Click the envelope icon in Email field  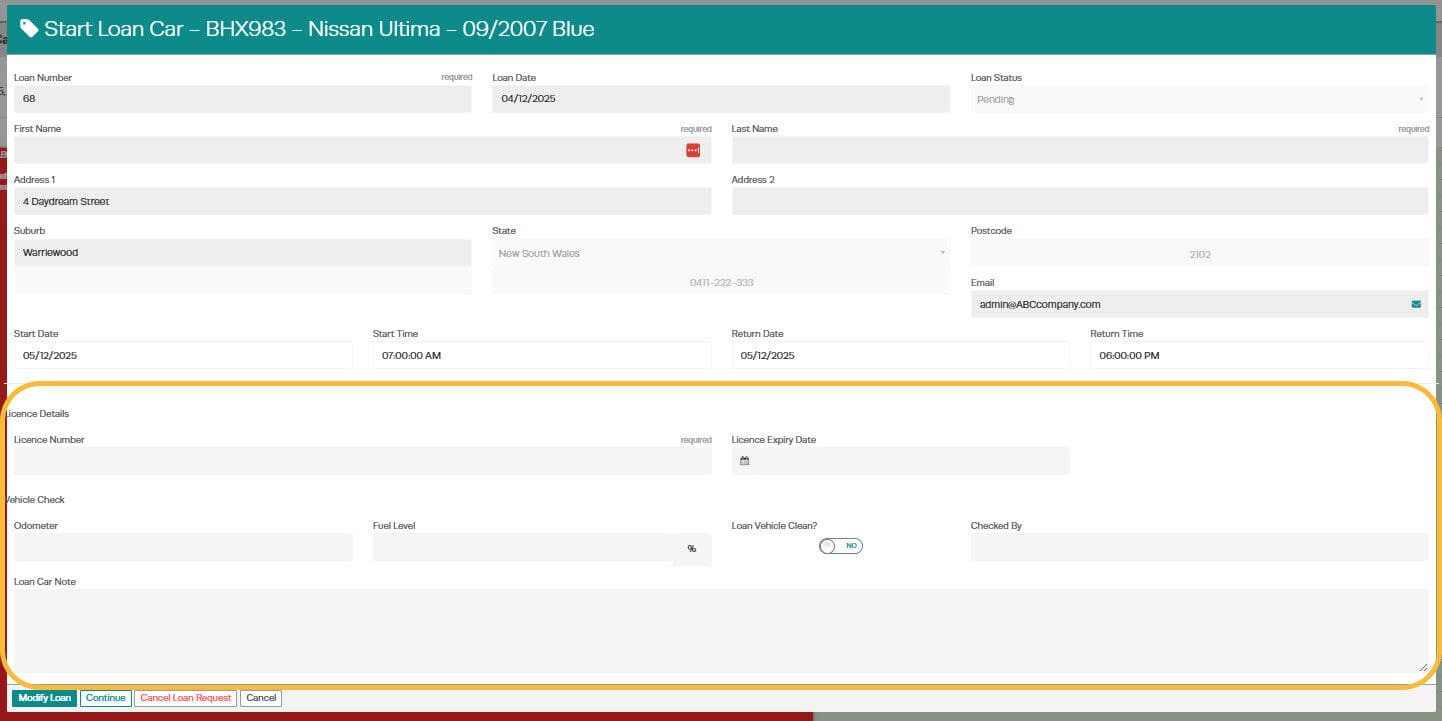coord(1416,304)
